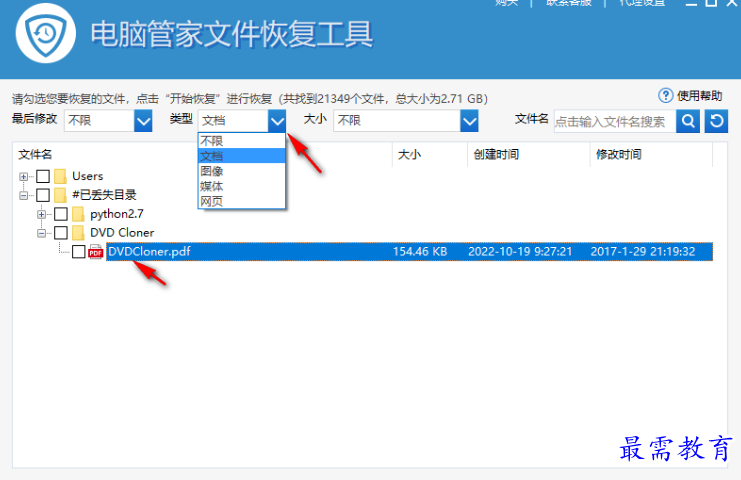Viewport: 741px width, 480px height.
Task: Select the DVDCloner.pdf file name
Action: (x=149, y=251)
